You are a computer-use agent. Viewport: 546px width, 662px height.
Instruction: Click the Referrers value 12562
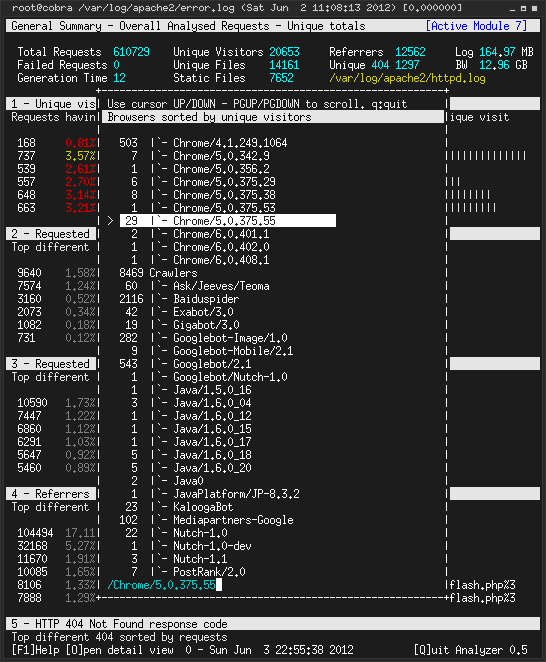tap(410, 52)
